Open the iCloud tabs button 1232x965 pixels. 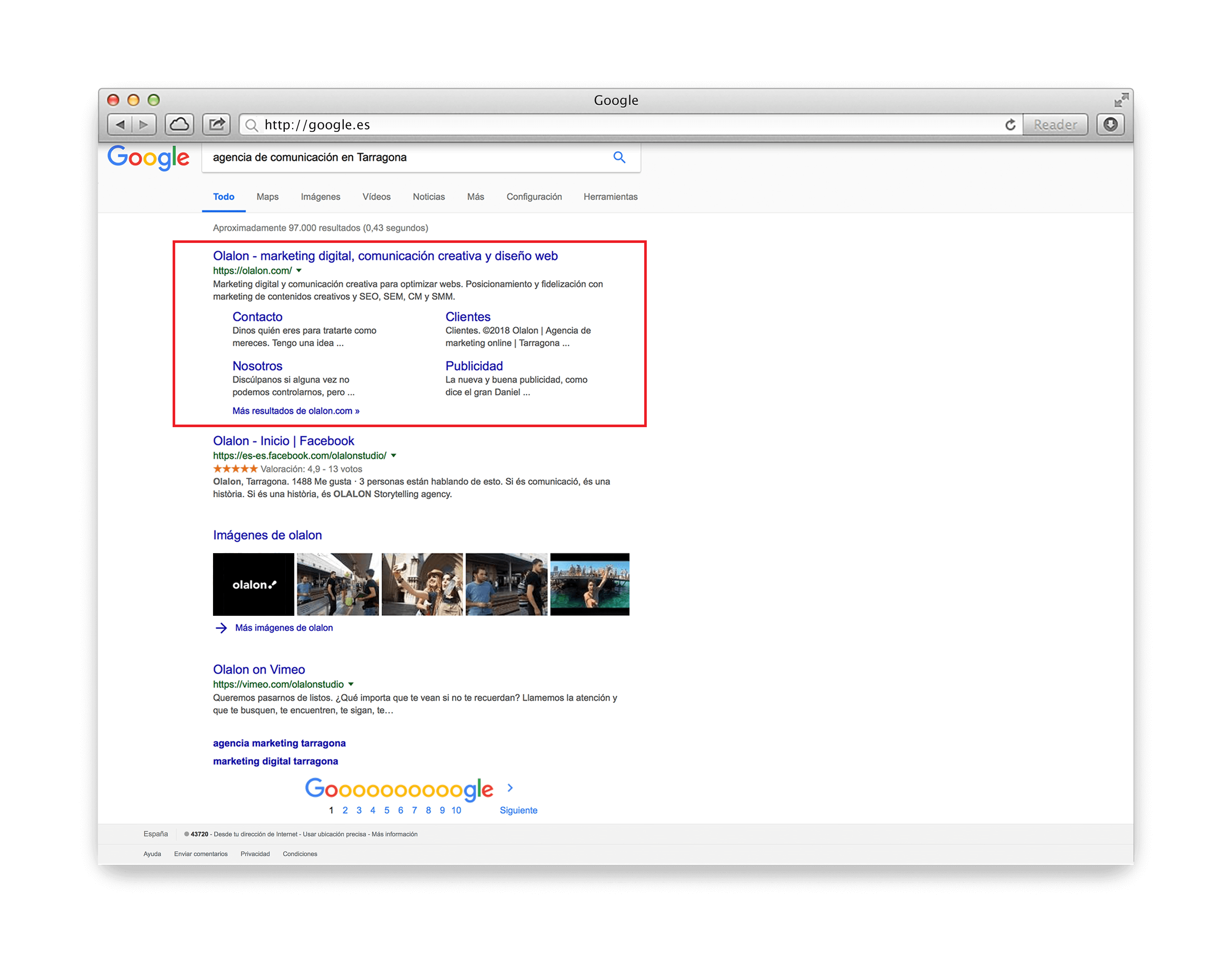[179, 124]
